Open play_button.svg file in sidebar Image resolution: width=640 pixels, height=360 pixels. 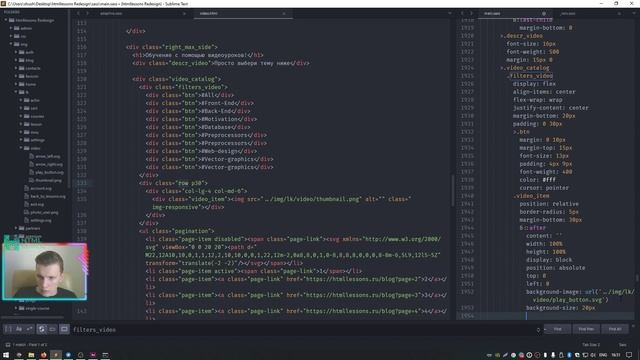(x=49, y=172)
